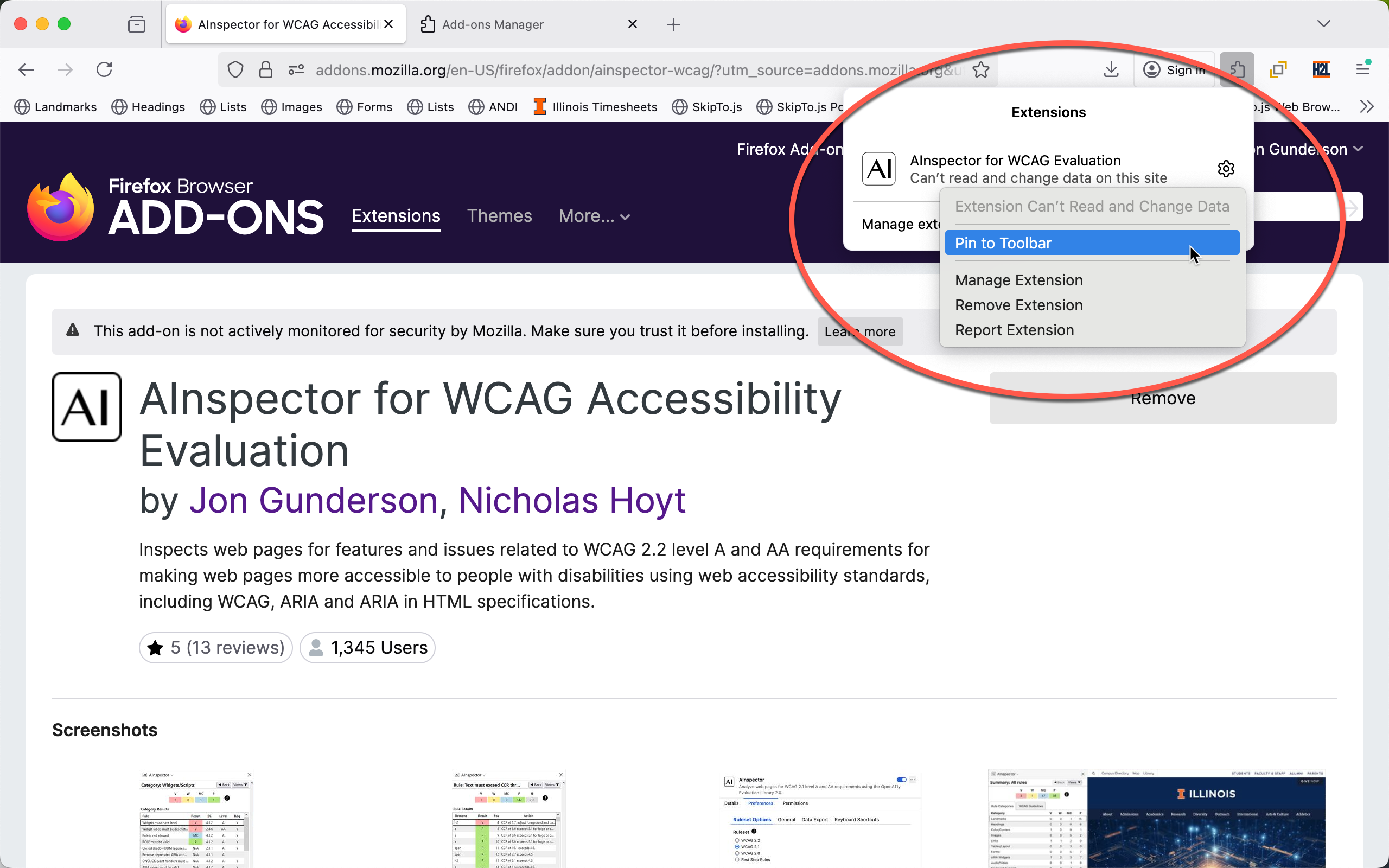Click the H2L extension toolbar icon
The width and height of the screenshot is (1389, 868).
pyautogui.click(x=1321, y=69)
